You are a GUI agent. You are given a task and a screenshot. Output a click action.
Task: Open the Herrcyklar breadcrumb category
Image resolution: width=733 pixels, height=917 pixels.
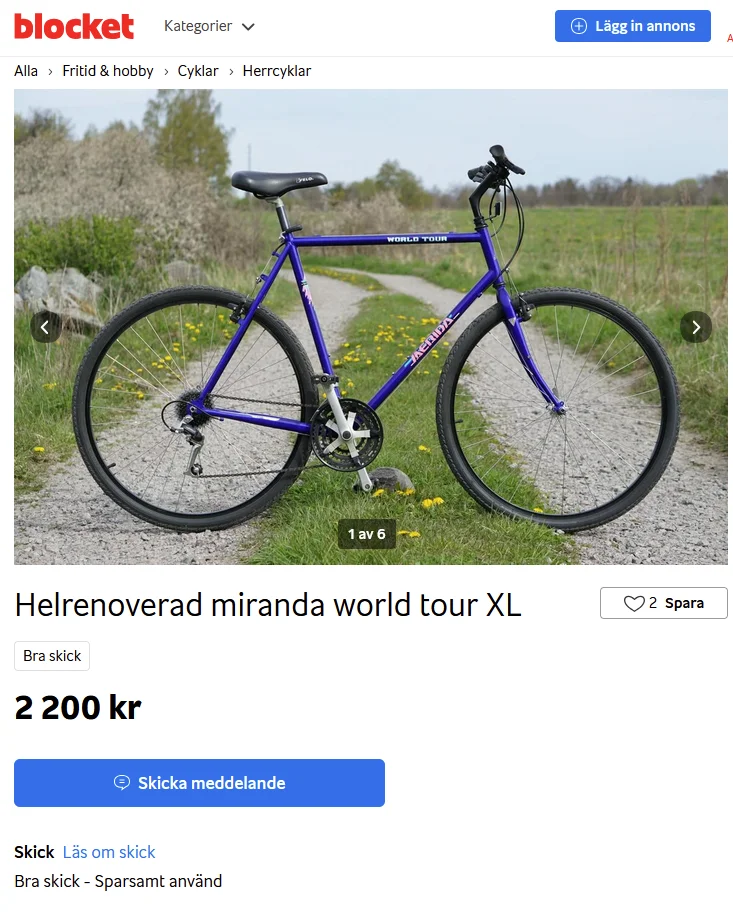pos(277,71)
